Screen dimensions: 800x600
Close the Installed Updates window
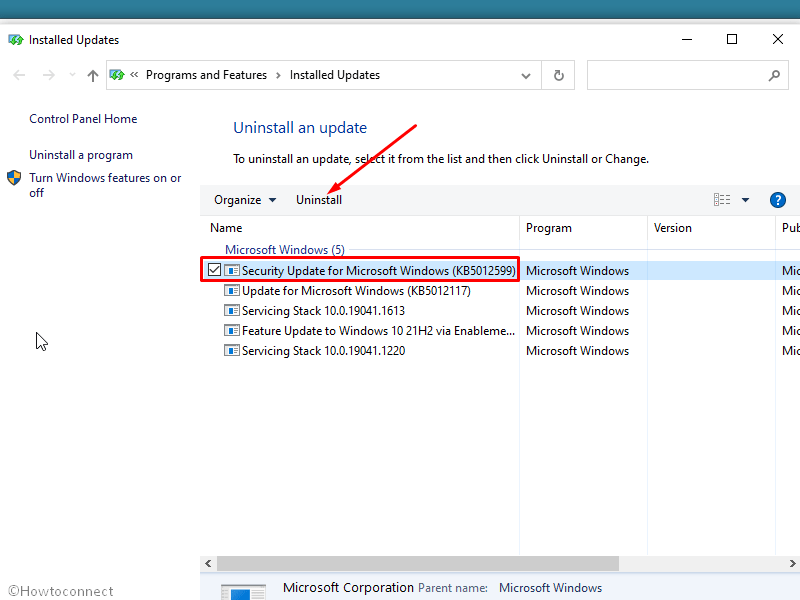(778, 39)
